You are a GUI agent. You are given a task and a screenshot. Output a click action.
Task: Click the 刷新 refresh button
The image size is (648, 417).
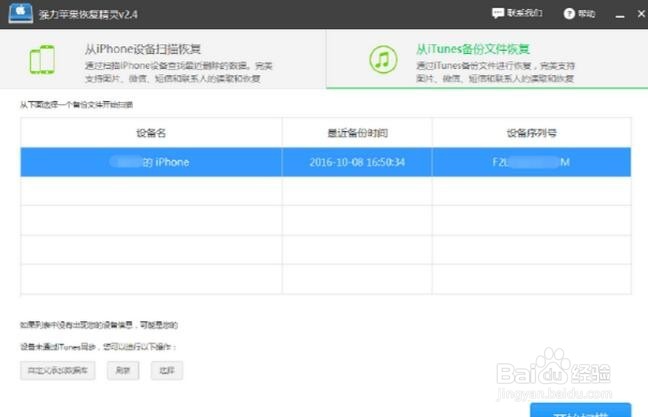123,370
